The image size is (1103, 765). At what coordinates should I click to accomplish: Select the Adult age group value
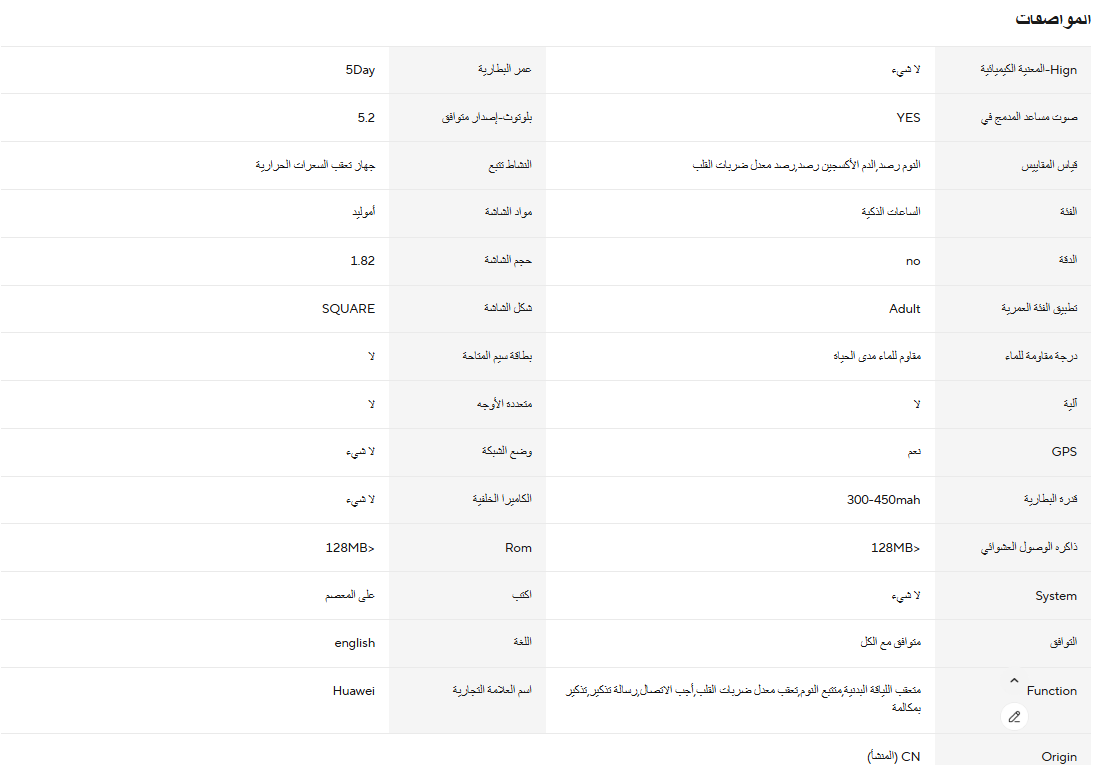(x=905, y=308)
